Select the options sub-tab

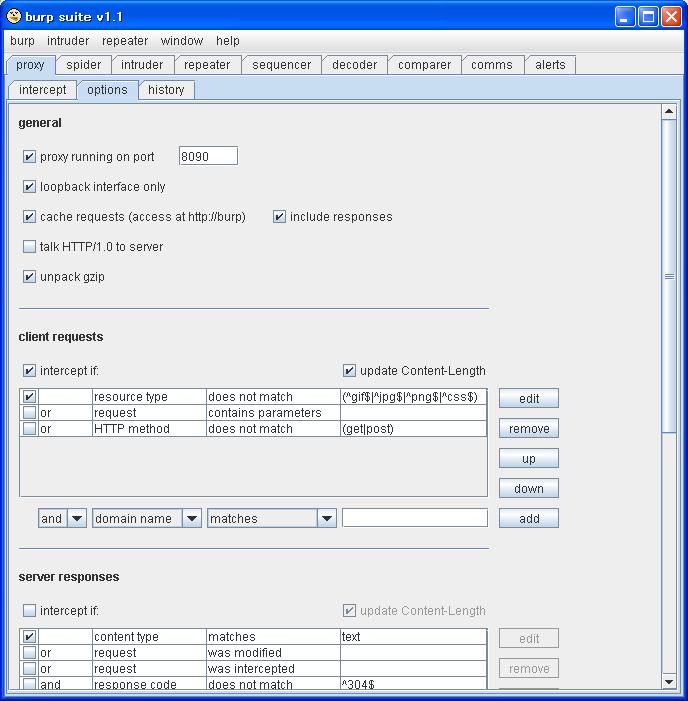[x=107, y=90]
